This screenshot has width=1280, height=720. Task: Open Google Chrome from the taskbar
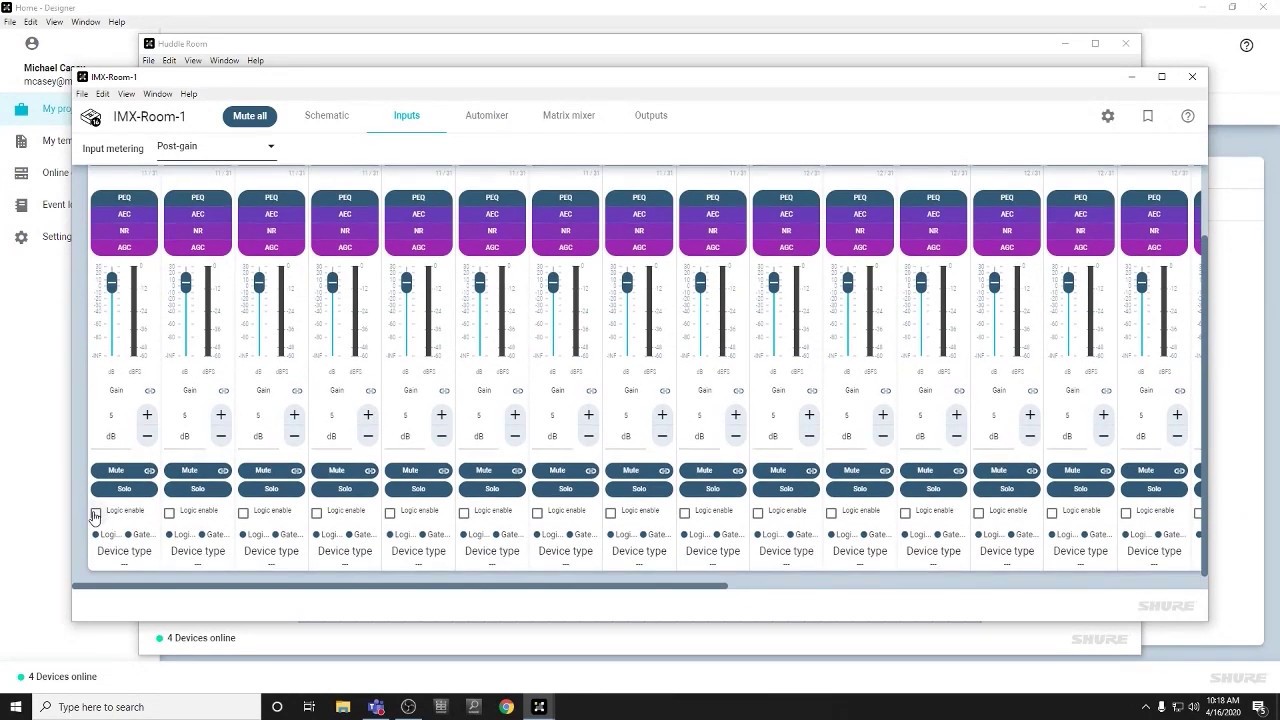(x=507, y=707)
